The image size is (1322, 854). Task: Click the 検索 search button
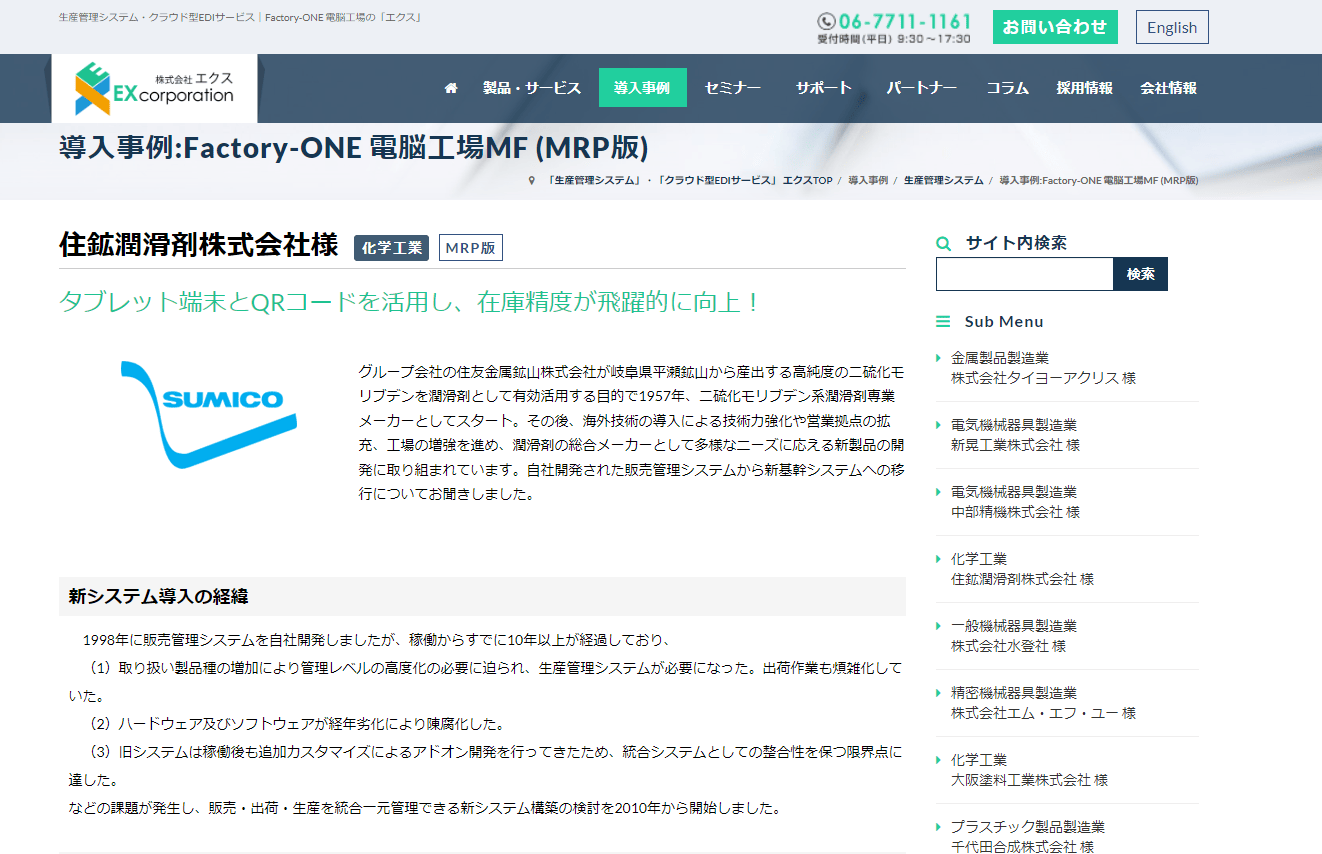[1141, 274]
